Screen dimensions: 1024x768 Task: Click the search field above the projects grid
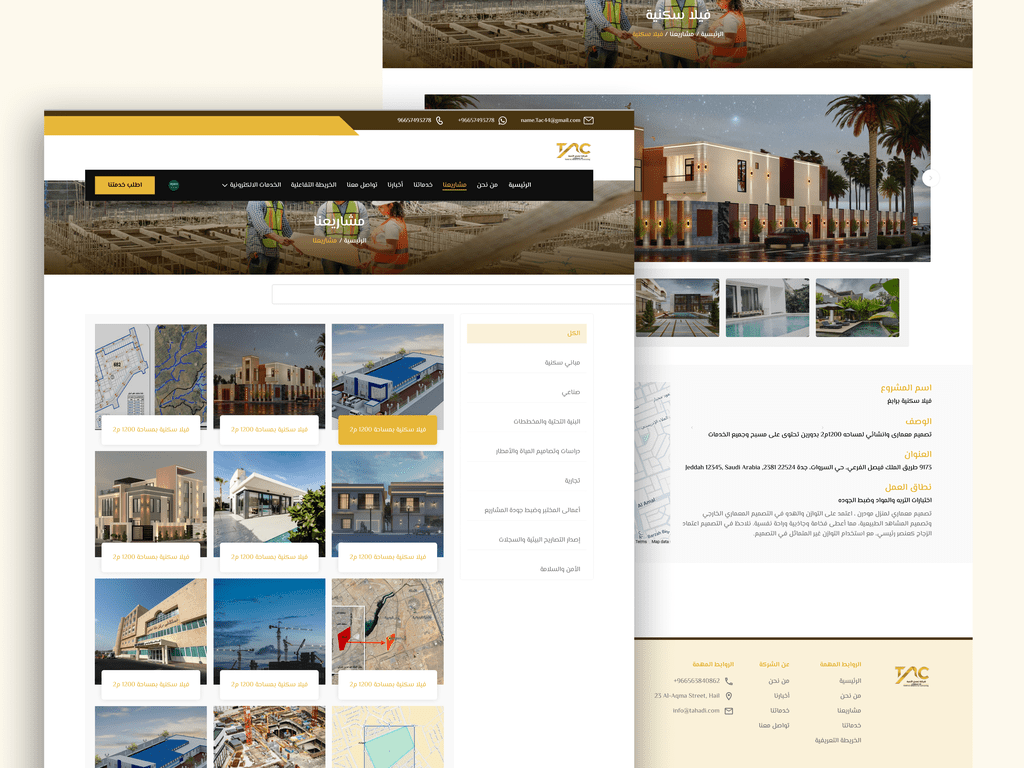click(453, 295)
